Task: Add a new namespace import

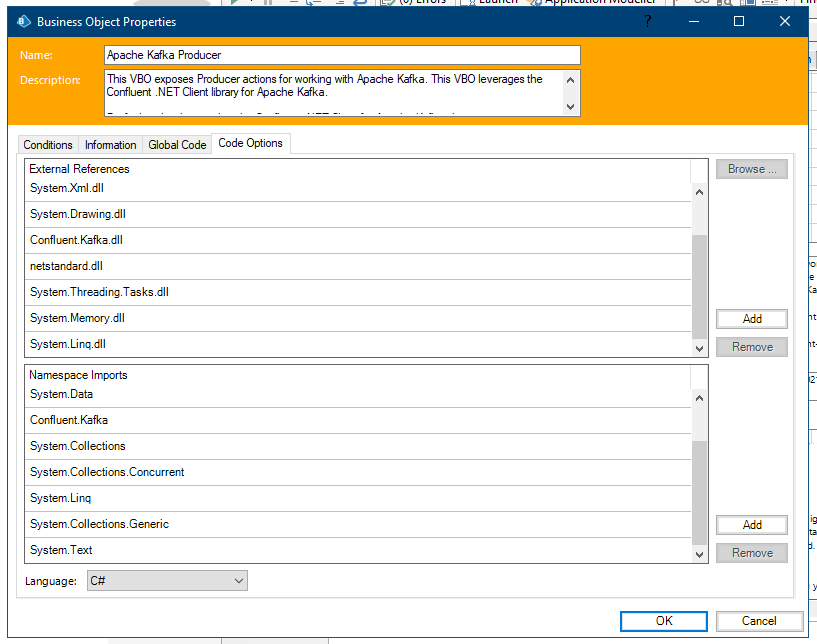Action: point(752,525)
